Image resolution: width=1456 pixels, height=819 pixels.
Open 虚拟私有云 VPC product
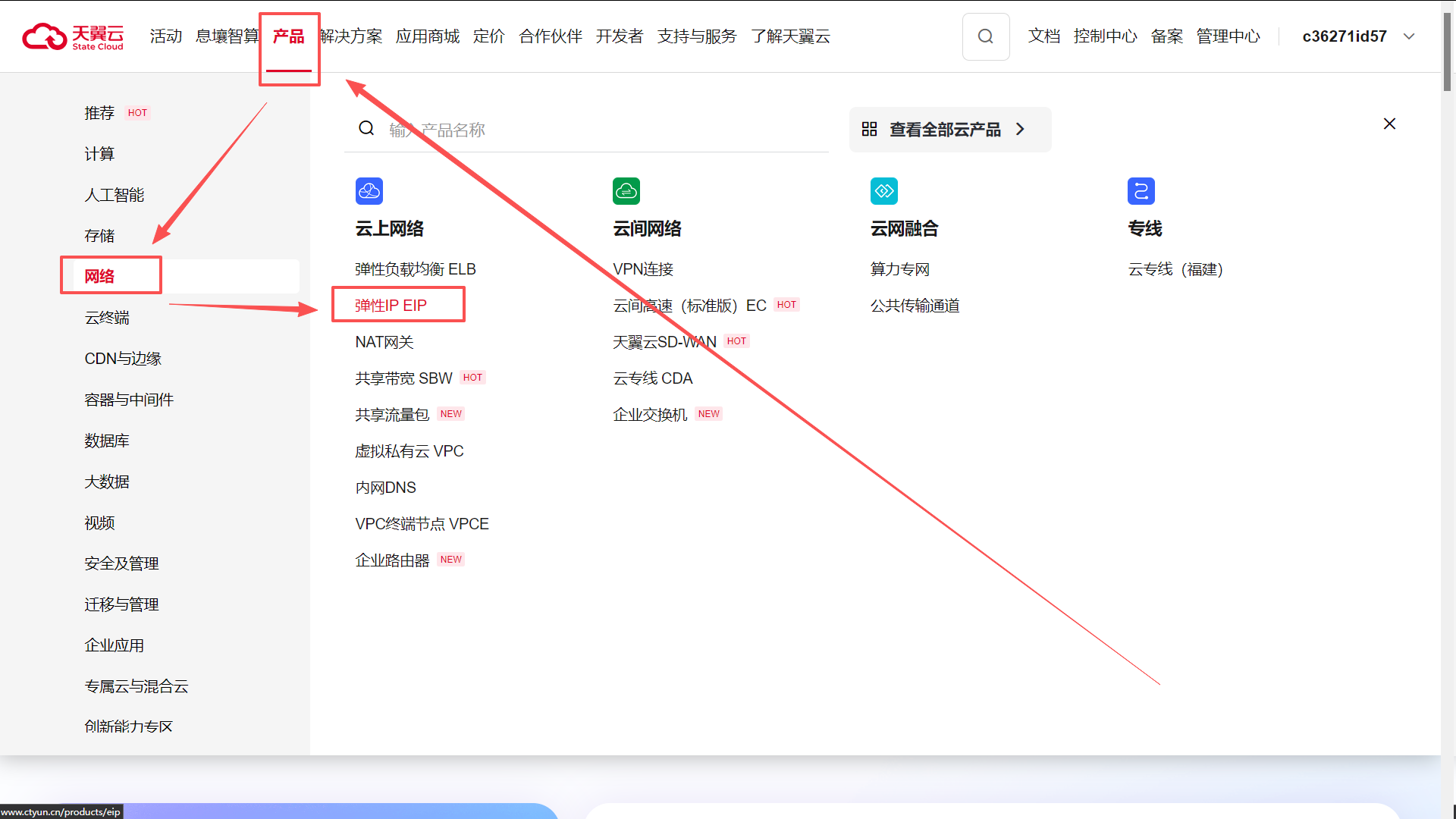pos(409,451)
